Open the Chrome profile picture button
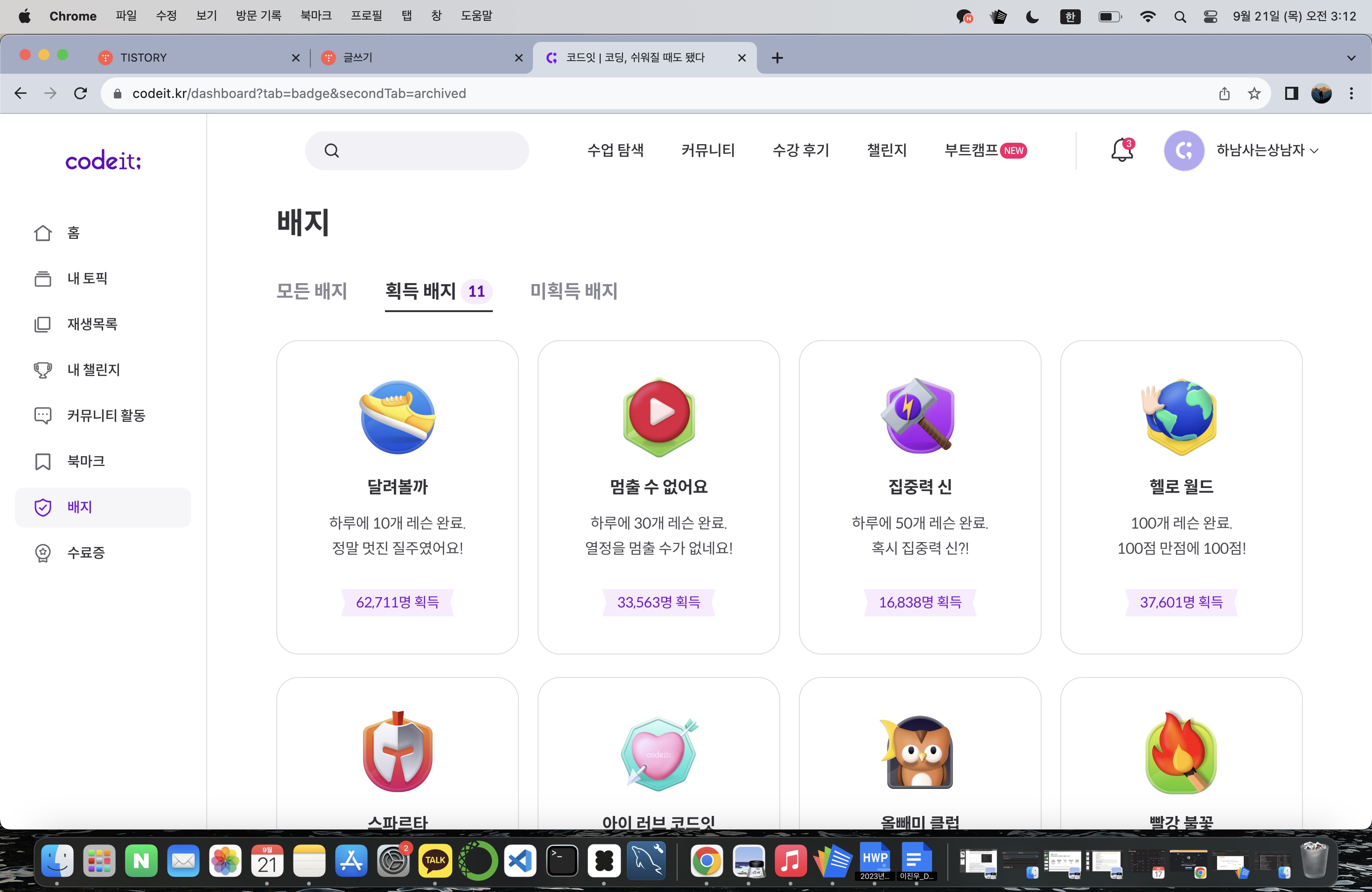This screenshot has width=1372, height=892. pos(1321,93)
